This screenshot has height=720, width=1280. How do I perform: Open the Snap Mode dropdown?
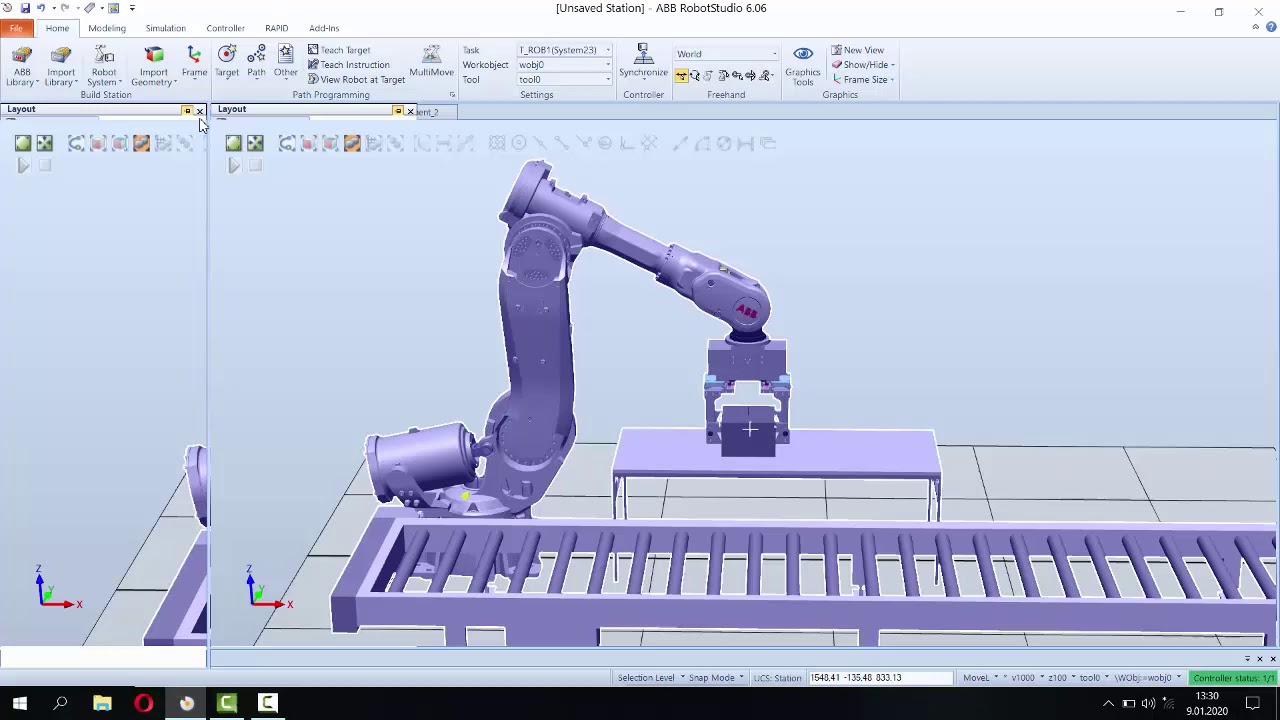coord(716,678)
